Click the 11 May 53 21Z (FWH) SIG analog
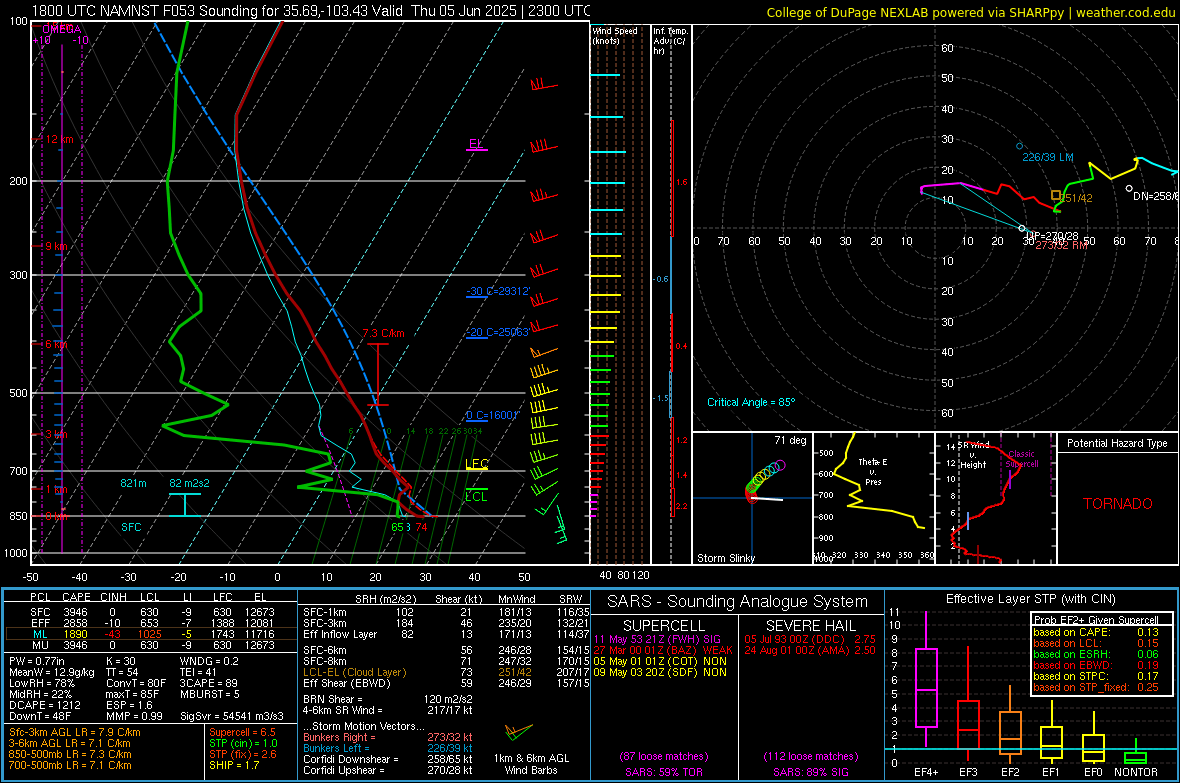 [x=657, y=639]
